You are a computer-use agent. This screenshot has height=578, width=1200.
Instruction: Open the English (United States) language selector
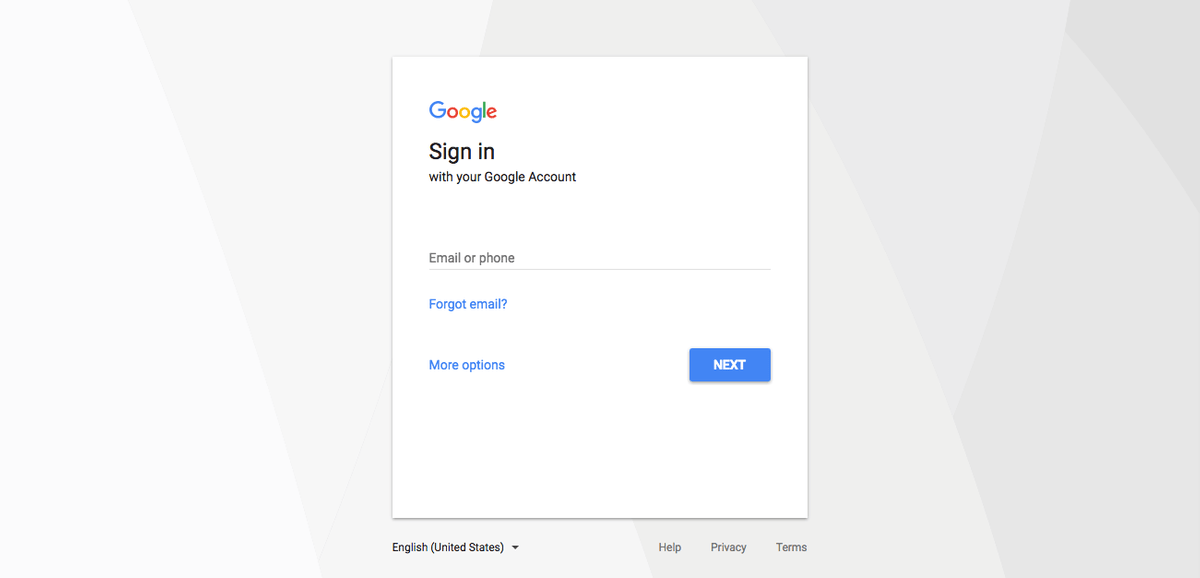pyautogui.click(x=456, y=548)
